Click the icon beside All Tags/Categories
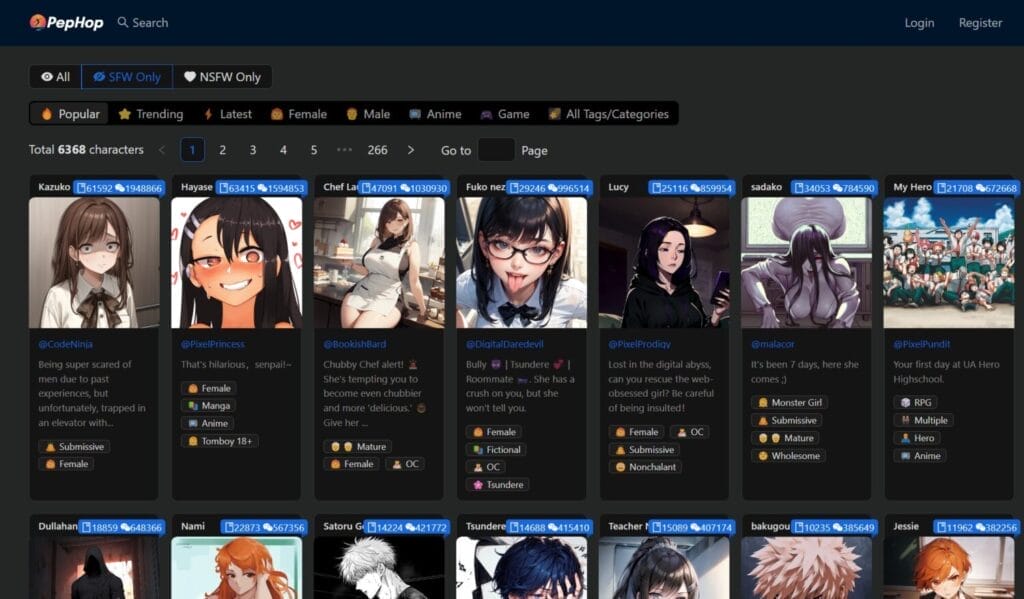Image resolution: width=1024 pixels, height=599 pixels. click(554, 114)
